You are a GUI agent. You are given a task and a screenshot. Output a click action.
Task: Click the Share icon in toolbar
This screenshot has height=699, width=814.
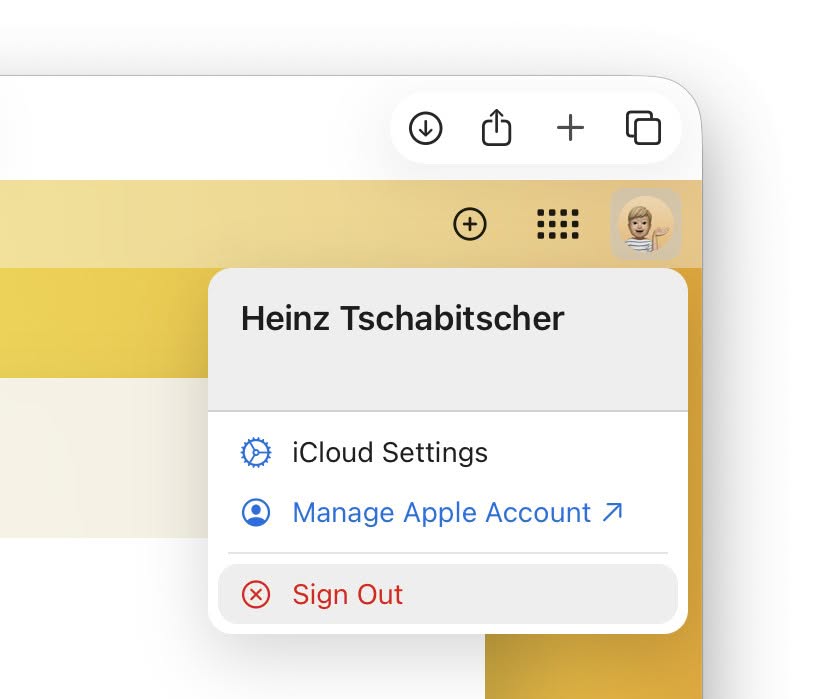(x=496, y=127)
